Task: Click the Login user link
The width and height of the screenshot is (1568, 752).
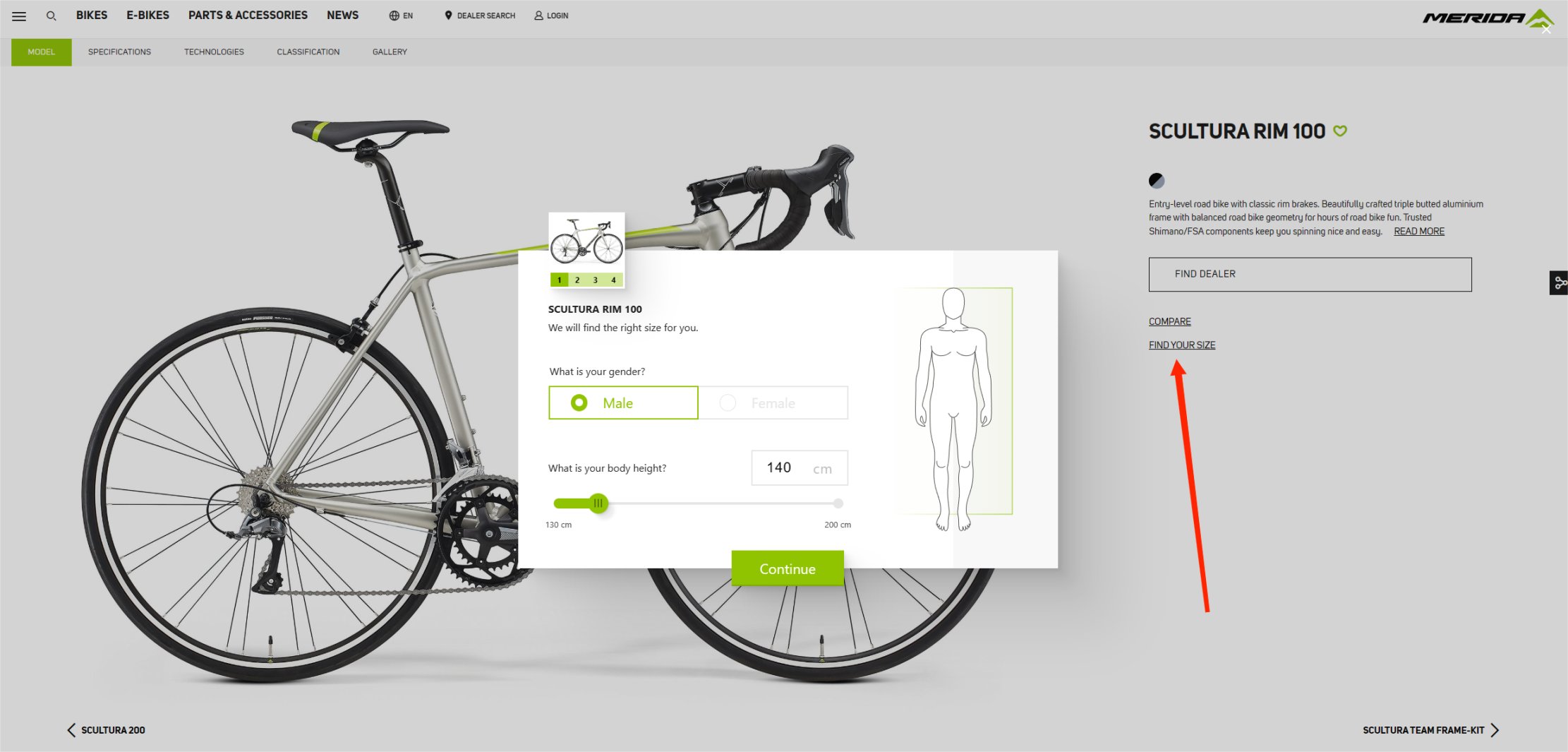Action: [x=551, y=16]
